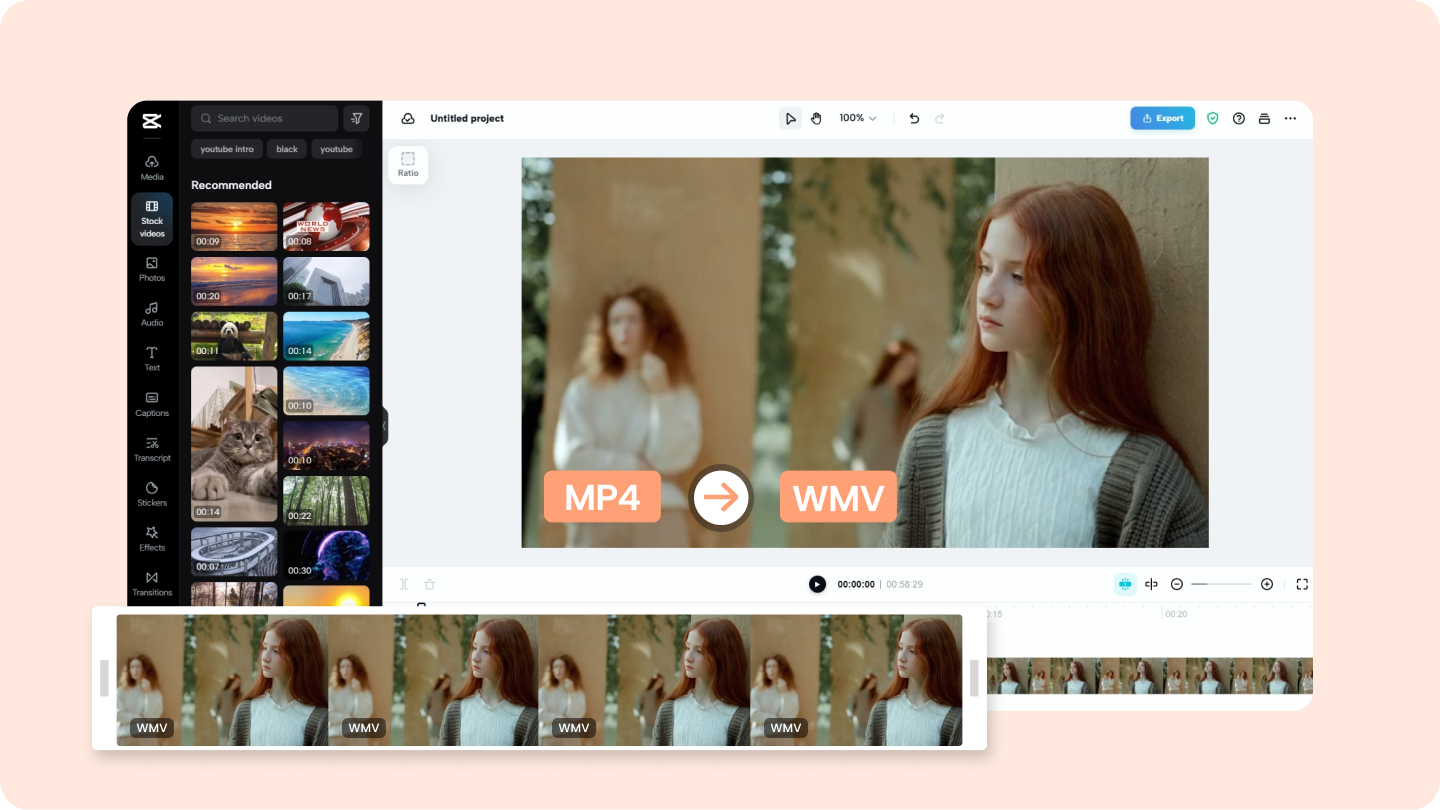Collapse the left media panel
The image size is (1440, 810).
click(x=383, y=426)
